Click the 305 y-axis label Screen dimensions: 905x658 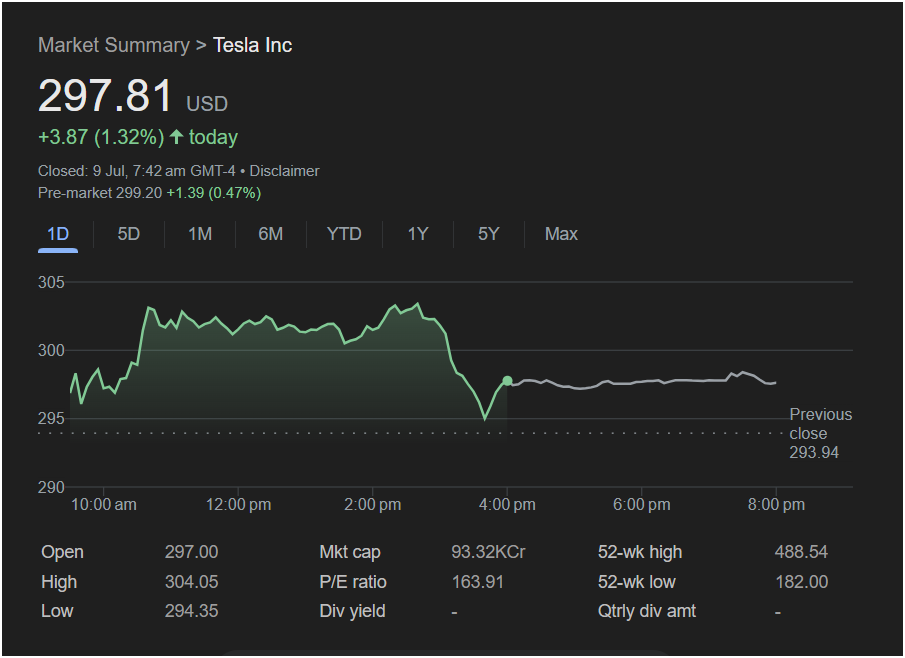(x=51, y=282)
